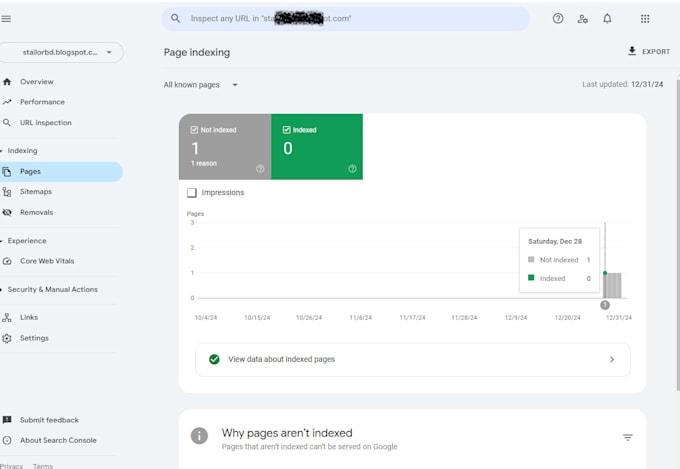Open the notifications bell
Screen dimensions: 680x469
pos(607,18)
